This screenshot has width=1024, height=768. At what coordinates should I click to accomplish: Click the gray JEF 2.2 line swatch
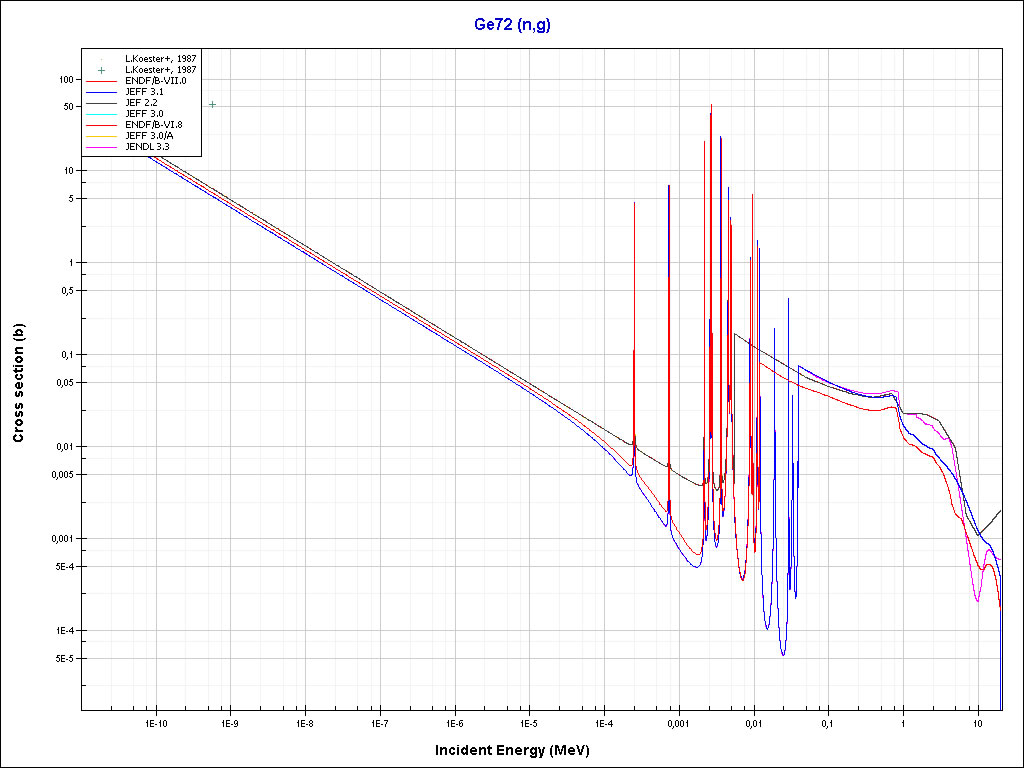point(101,103)
